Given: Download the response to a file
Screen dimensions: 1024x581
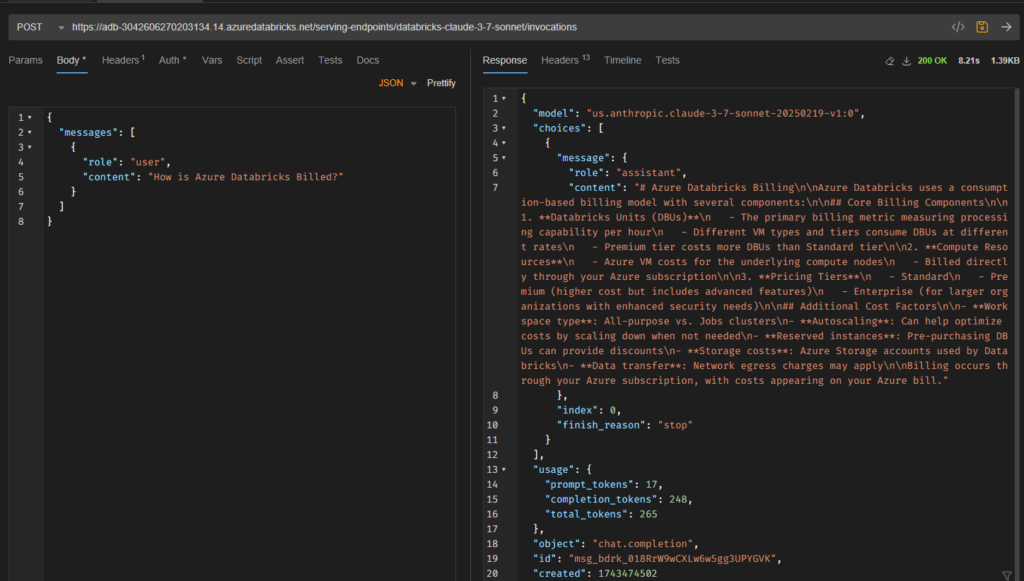Looking at the screenshot, I should [x=907, y=61].
